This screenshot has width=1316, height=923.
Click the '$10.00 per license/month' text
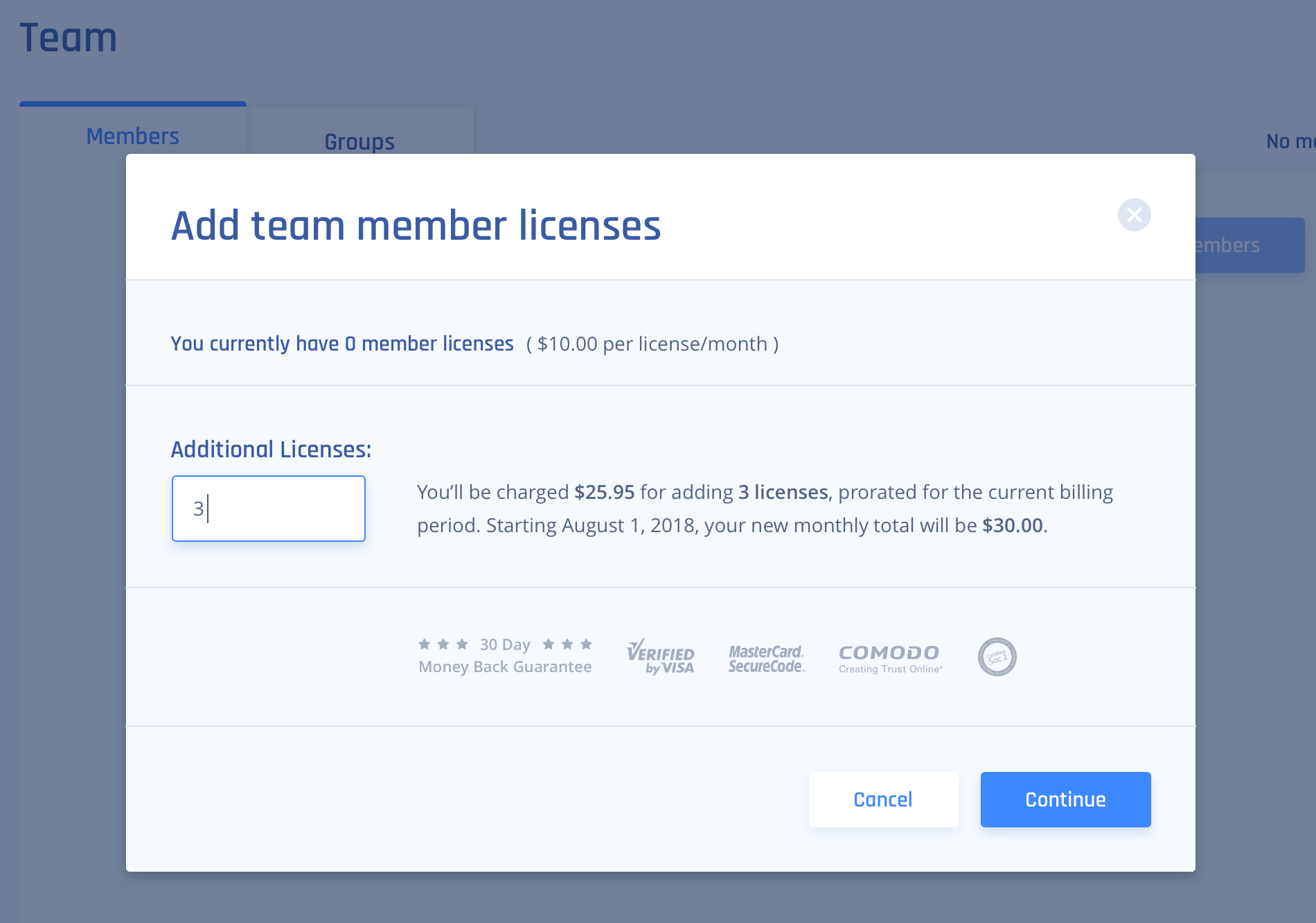(652, 344)
